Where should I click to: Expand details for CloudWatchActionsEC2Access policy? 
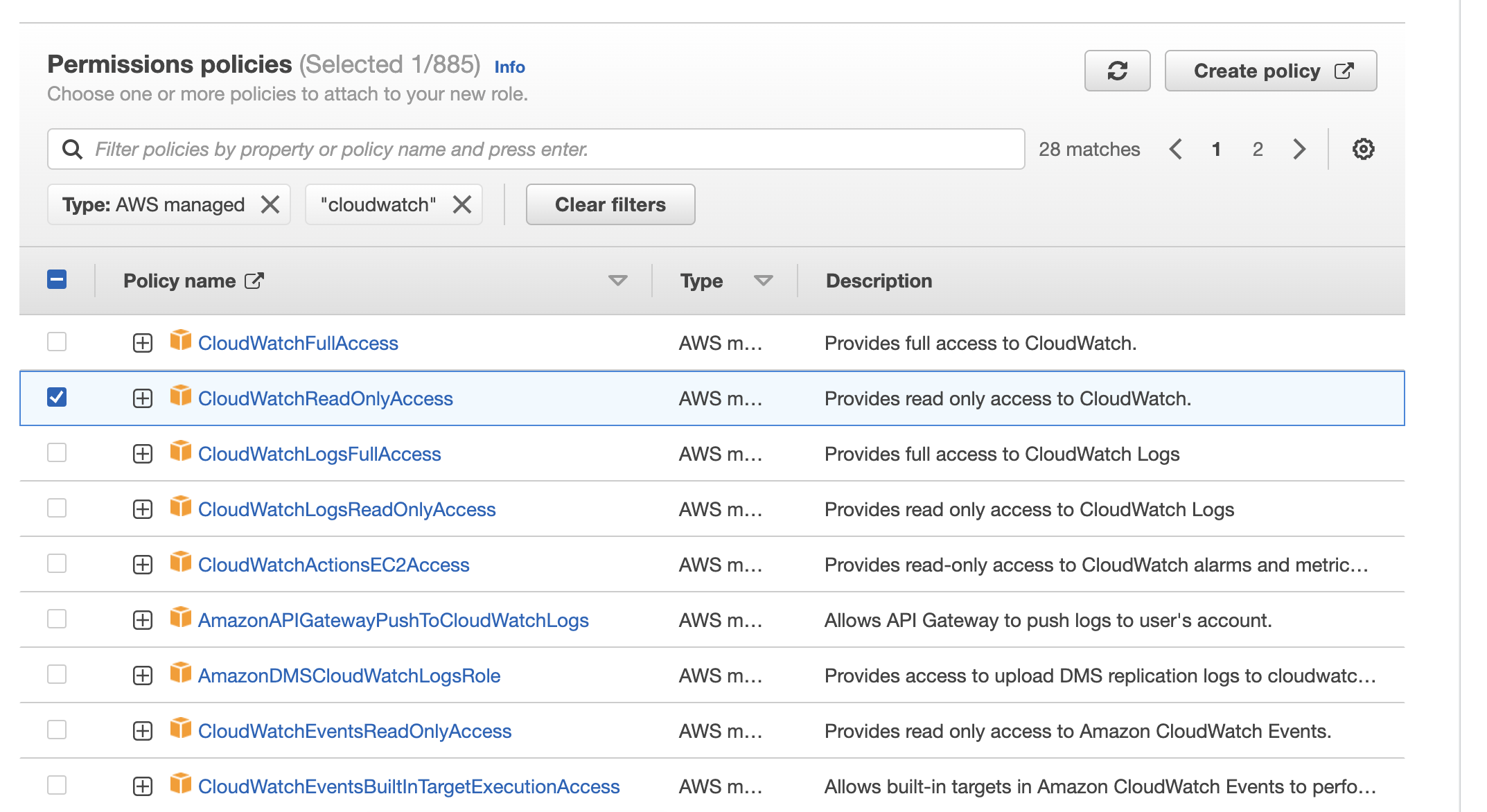pos(143,565)
